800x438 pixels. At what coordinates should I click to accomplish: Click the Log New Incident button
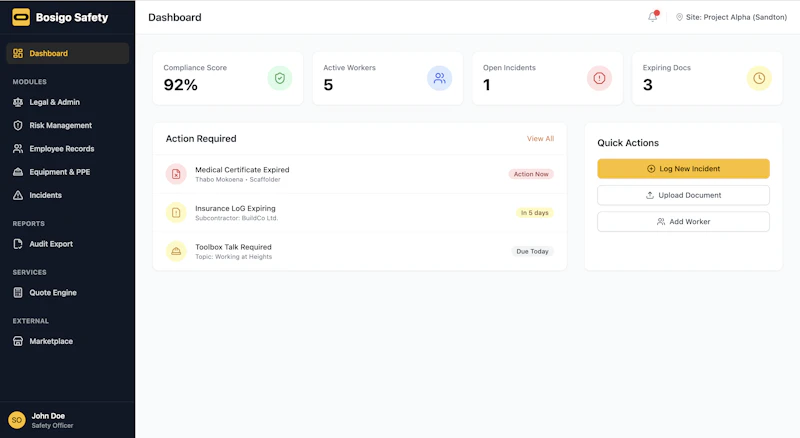[683, 168]
